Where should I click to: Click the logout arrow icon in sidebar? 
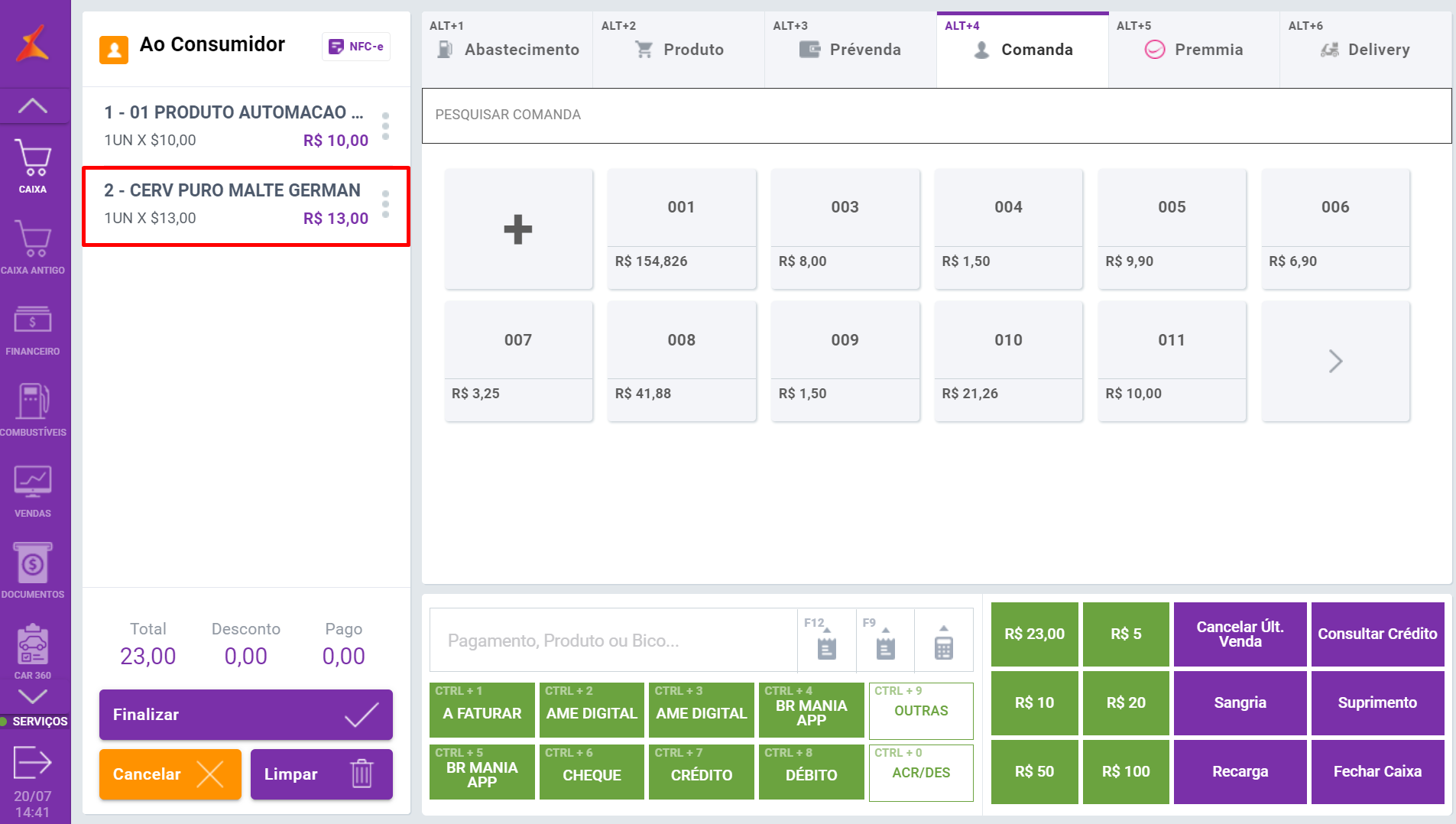pos(32,761)
